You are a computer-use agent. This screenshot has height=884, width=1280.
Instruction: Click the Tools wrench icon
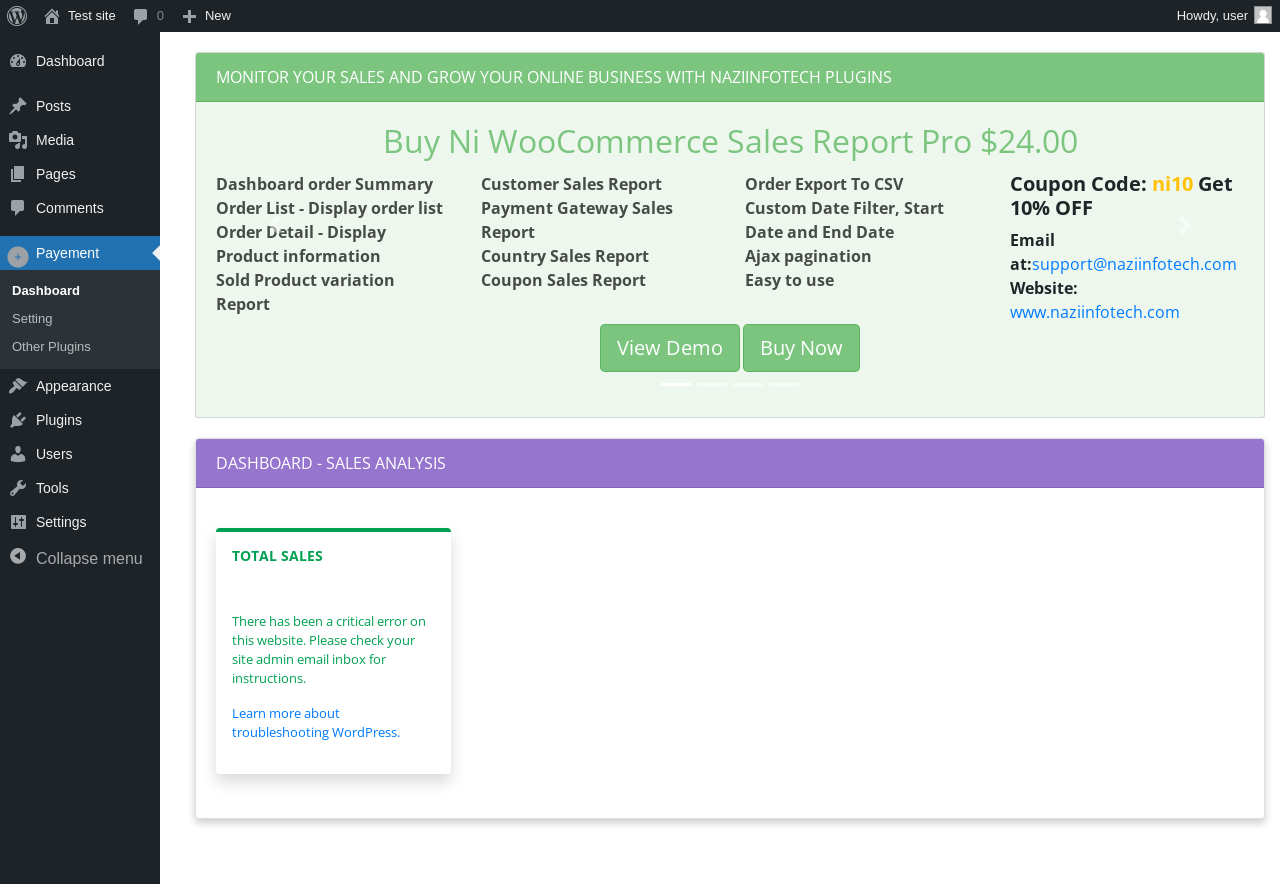point(18,488)
